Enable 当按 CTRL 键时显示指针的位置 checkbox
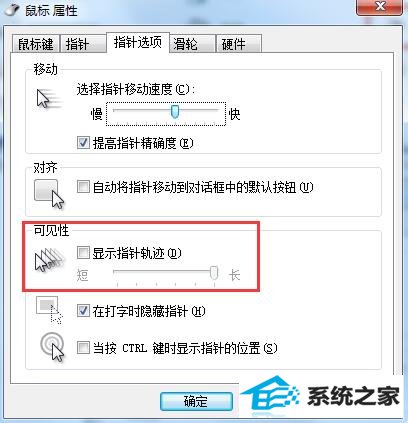Screen dimensions: 408x423 (x=83, y=348)
